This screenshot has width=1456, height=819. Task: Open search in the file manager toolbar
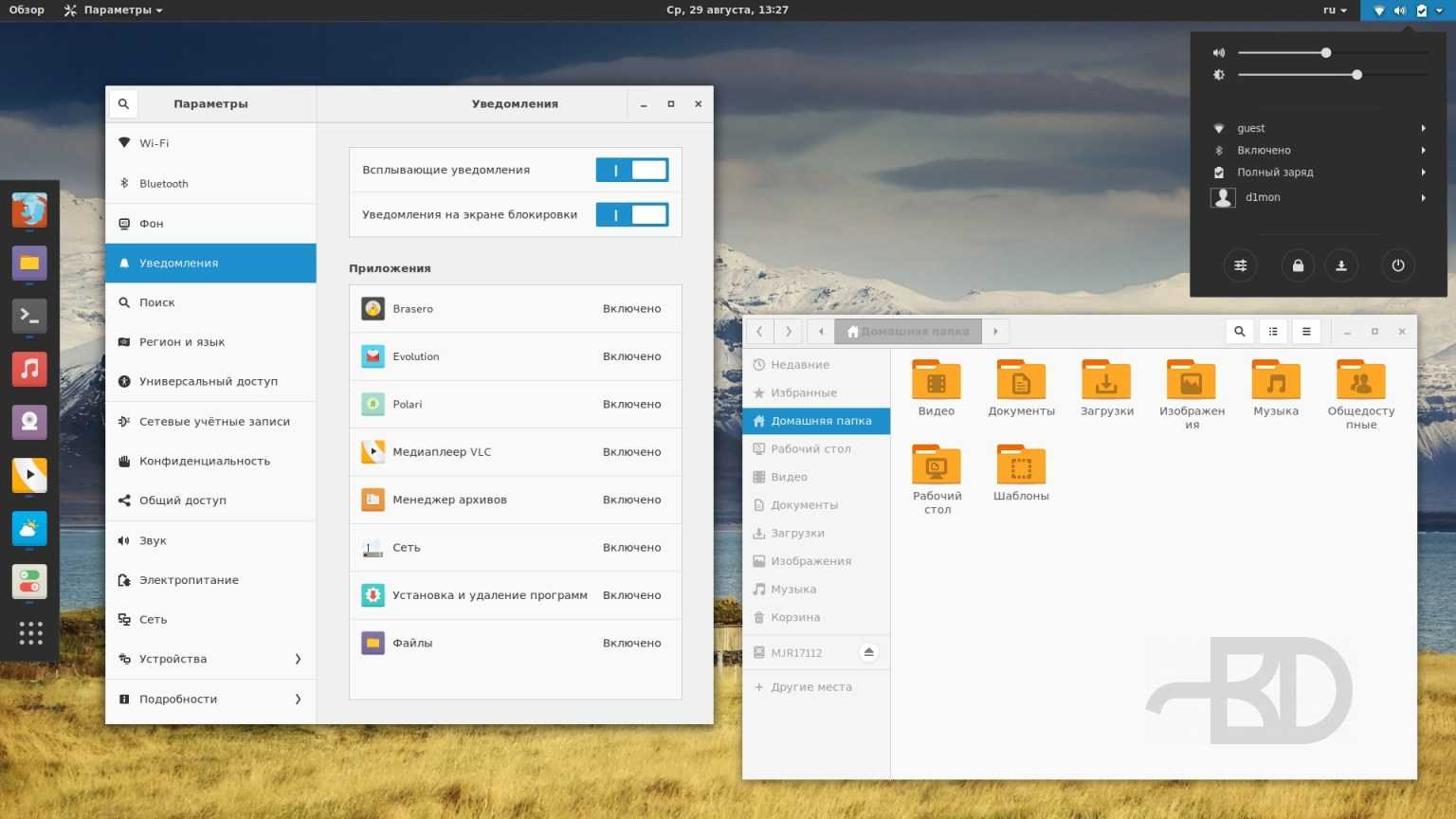pyautogui.click(x=1239, y=332)
